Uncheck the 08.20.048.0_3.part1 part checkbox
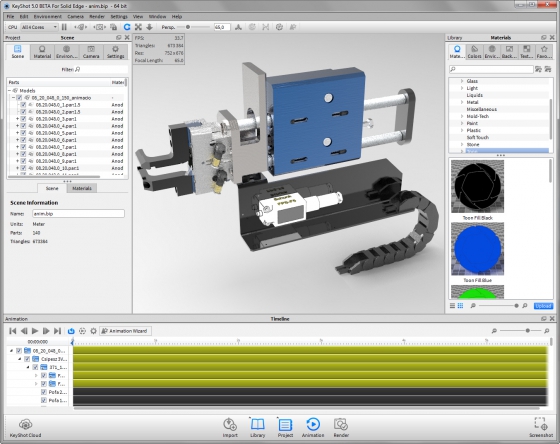The width and height of the screenshot is (560, 444). [23, 119]
